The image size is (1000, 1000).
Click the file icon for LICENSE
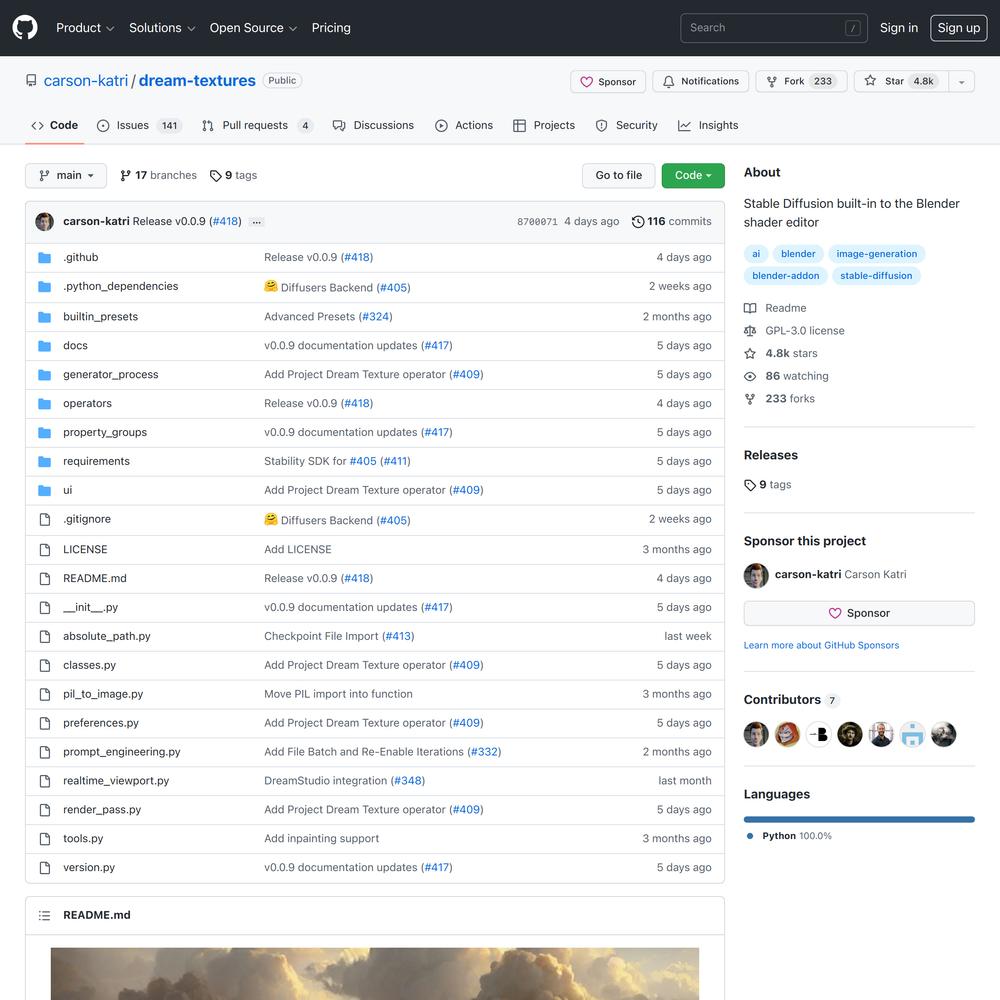pos(45,550)
